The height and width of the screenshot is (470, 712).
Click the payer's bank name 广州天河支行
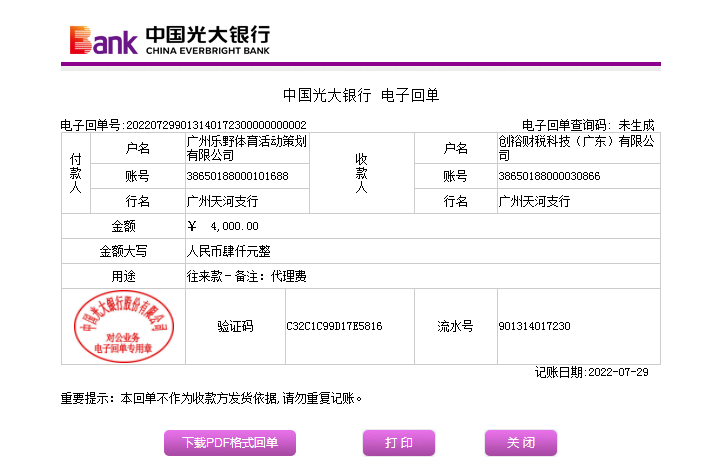(222, 201)
